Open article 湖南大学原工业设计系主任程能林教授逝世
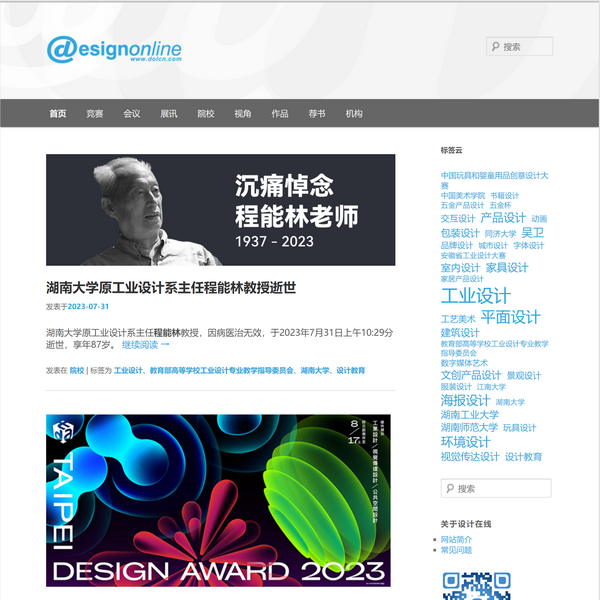This screenshot has height=600, width=600. 171,288
